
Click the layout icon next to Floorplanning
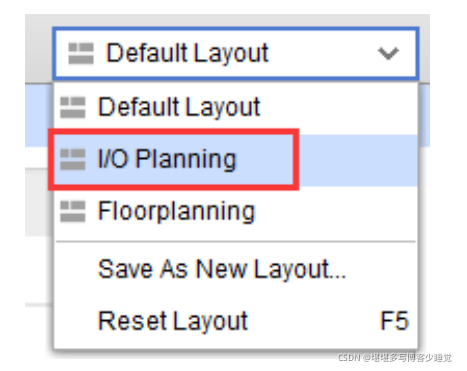73,211
